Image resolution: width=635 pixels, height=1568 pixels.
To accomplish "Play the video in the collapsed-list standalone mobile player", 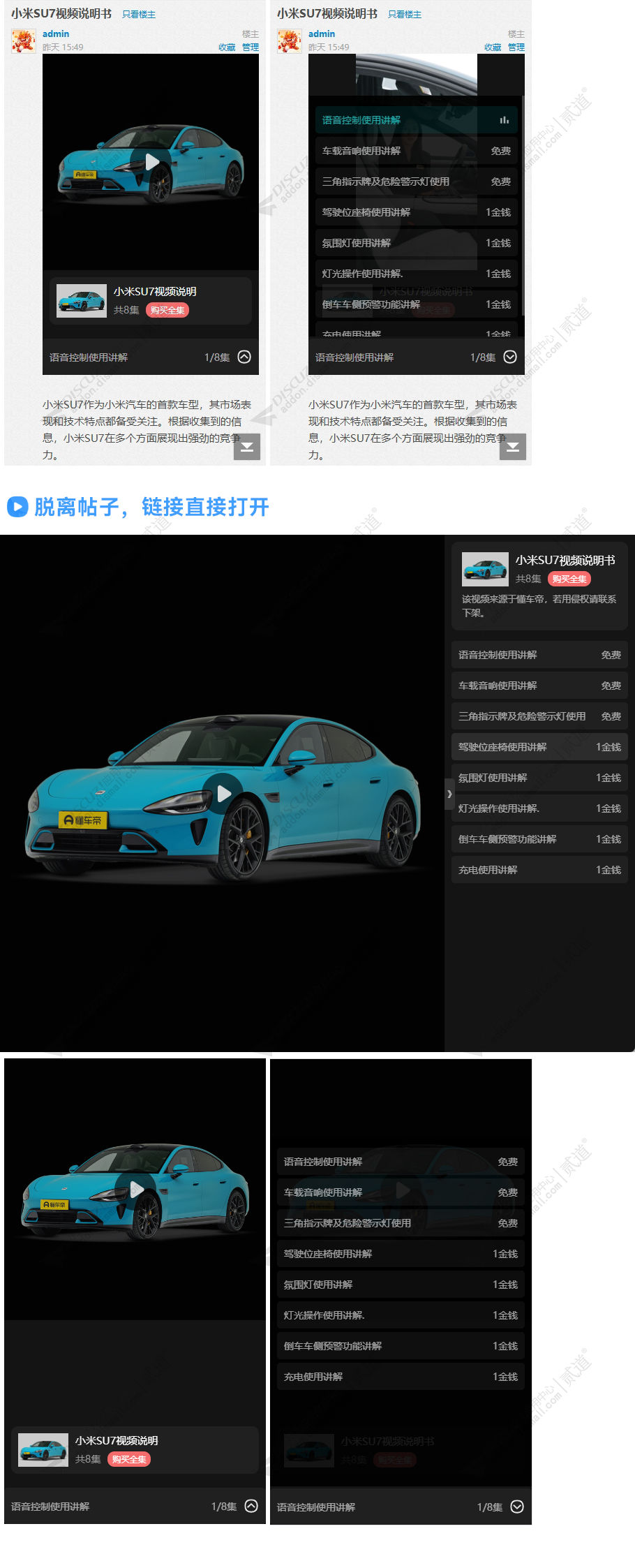I will 137,1189.
